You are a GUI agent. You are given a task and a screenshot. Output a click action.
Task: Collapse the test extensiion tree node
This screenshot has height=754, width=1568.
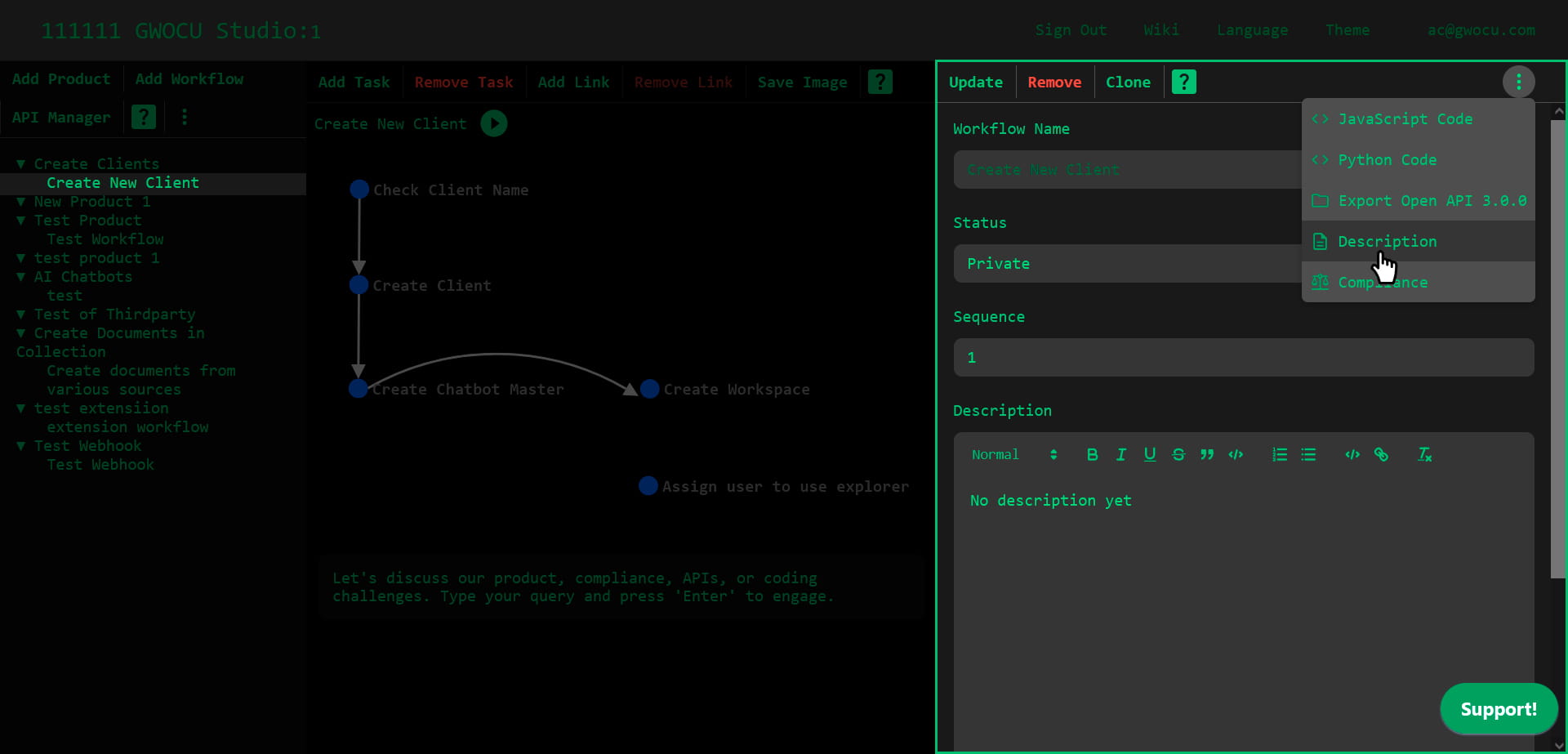(x=21, y=408)
